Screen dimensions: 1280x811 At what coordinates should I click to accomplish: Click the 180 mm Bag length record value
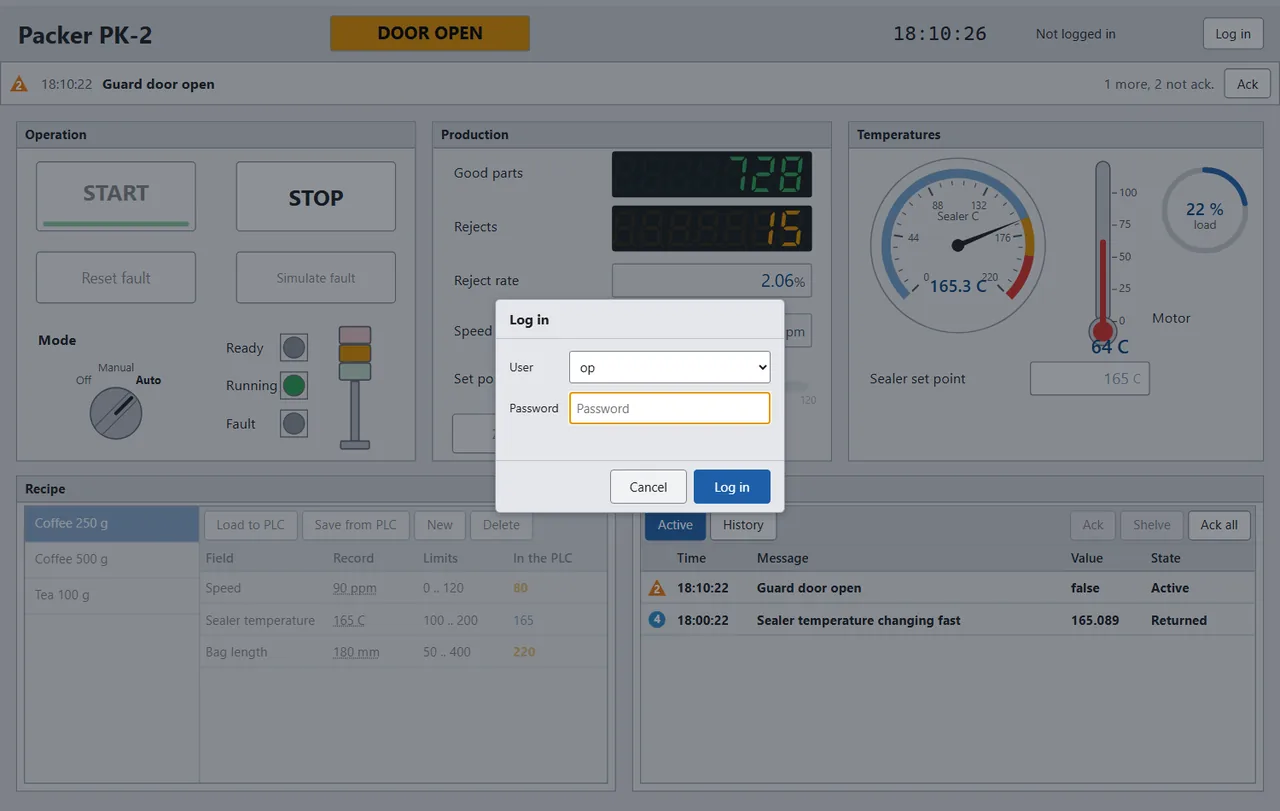[356, 652]
